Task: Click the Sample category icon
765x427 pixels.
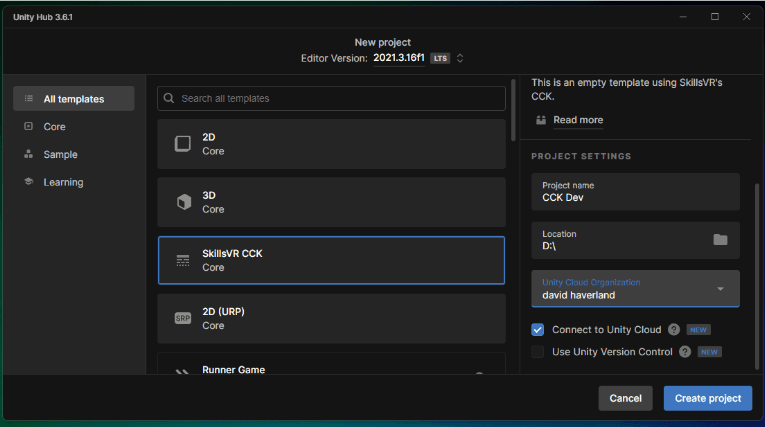Action: point(28,154)
